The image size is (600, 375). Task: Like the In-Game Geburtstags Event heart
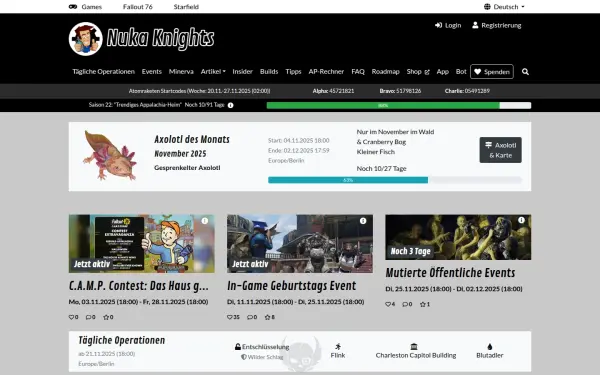[230, 317]
